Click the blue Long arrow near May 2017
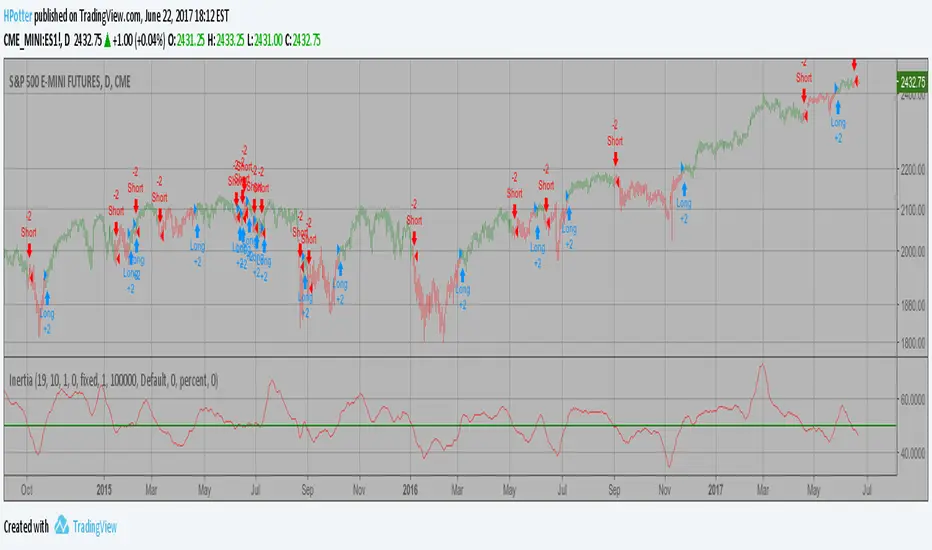This screenshot has width=932, height=550. point(838,108)
